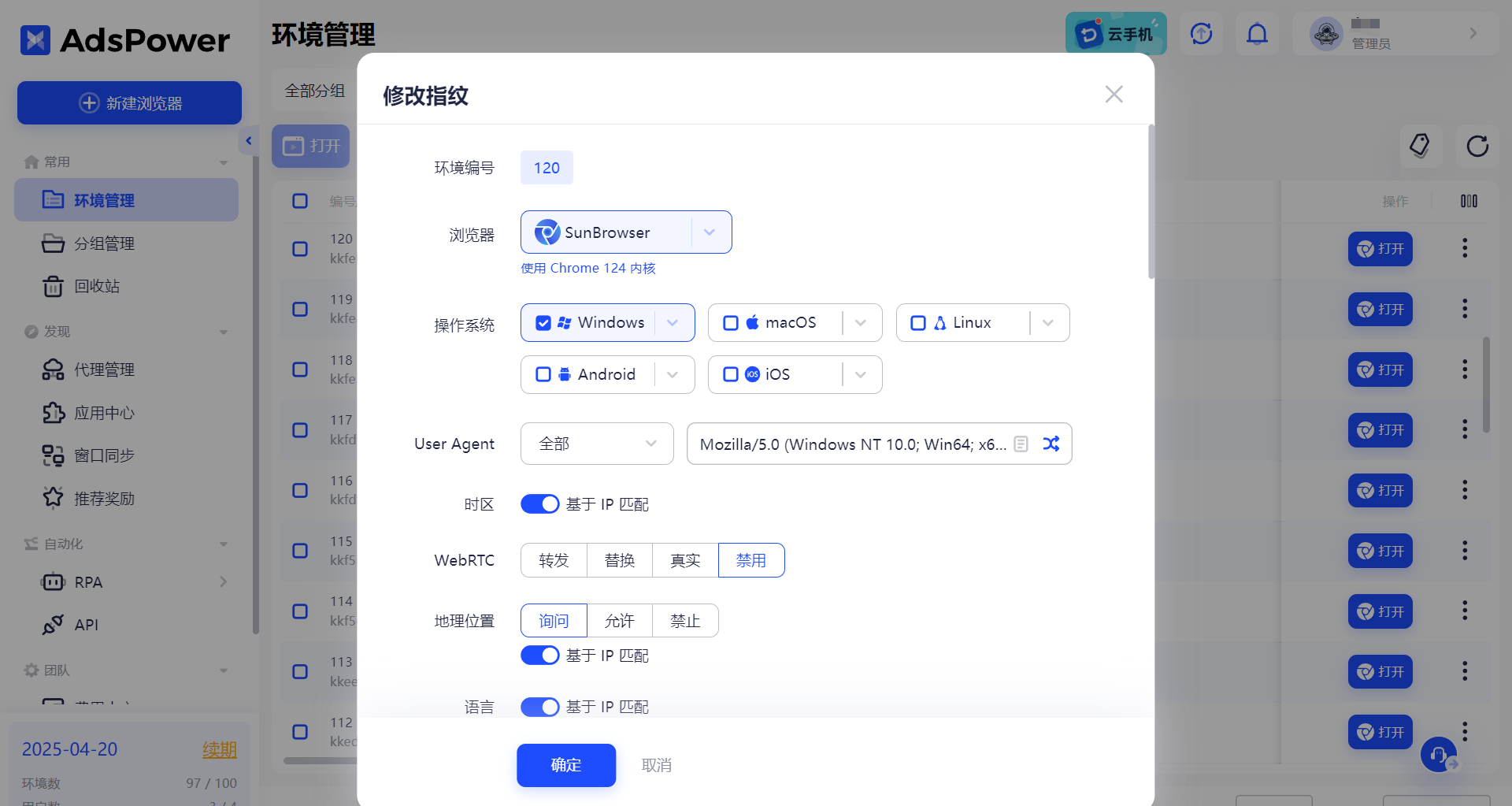Set 地理位置 to 允许
This screenshot has width=1512, height=806.
[x=620, y=621]
